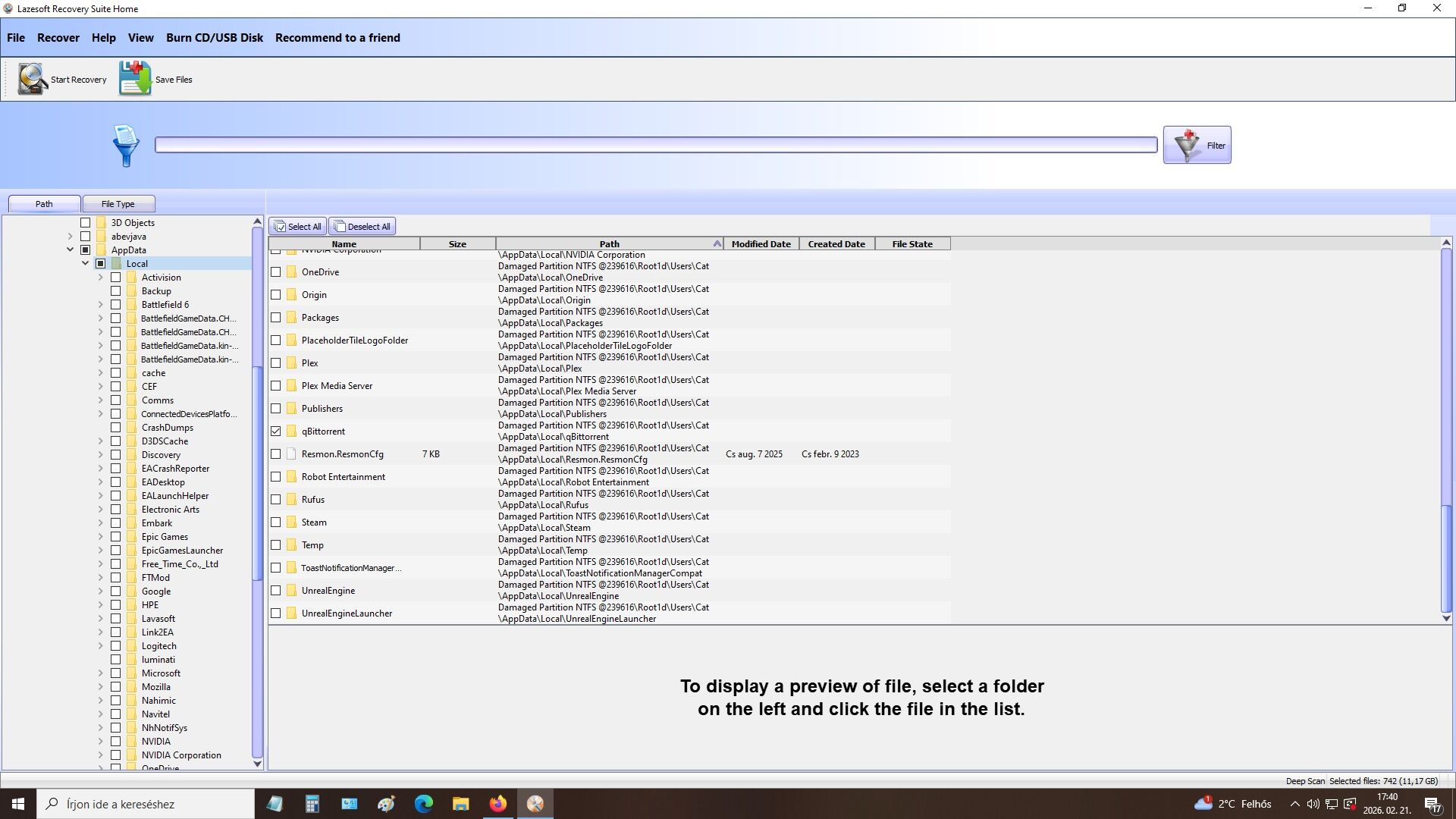Switch to the File Type tab
This screenshot has height=819, width=1456.
pyautogui.click(x=118, y=204)
